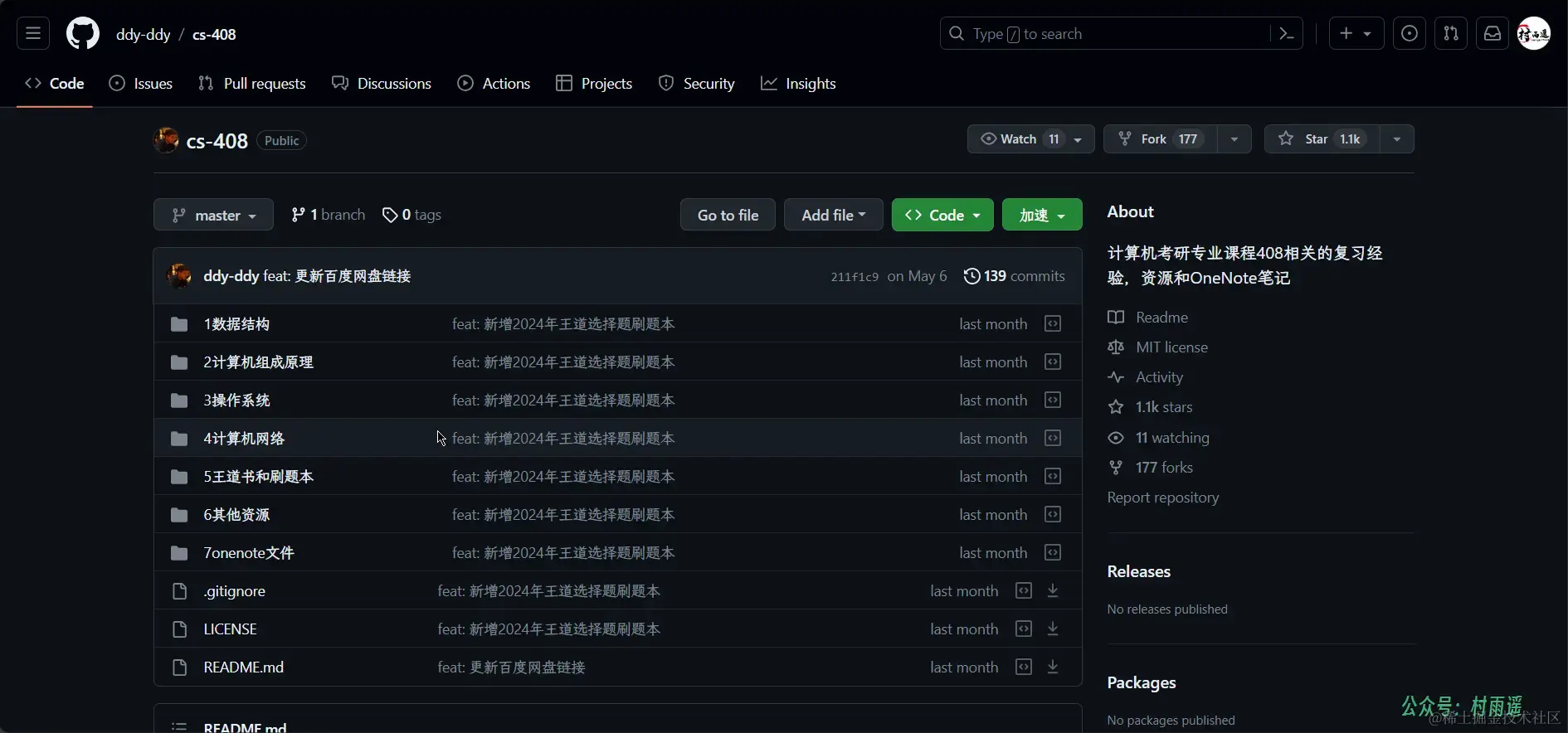Open the Add file dropdown
Viewport: 1568px width, 733px height.
[833, 215]
